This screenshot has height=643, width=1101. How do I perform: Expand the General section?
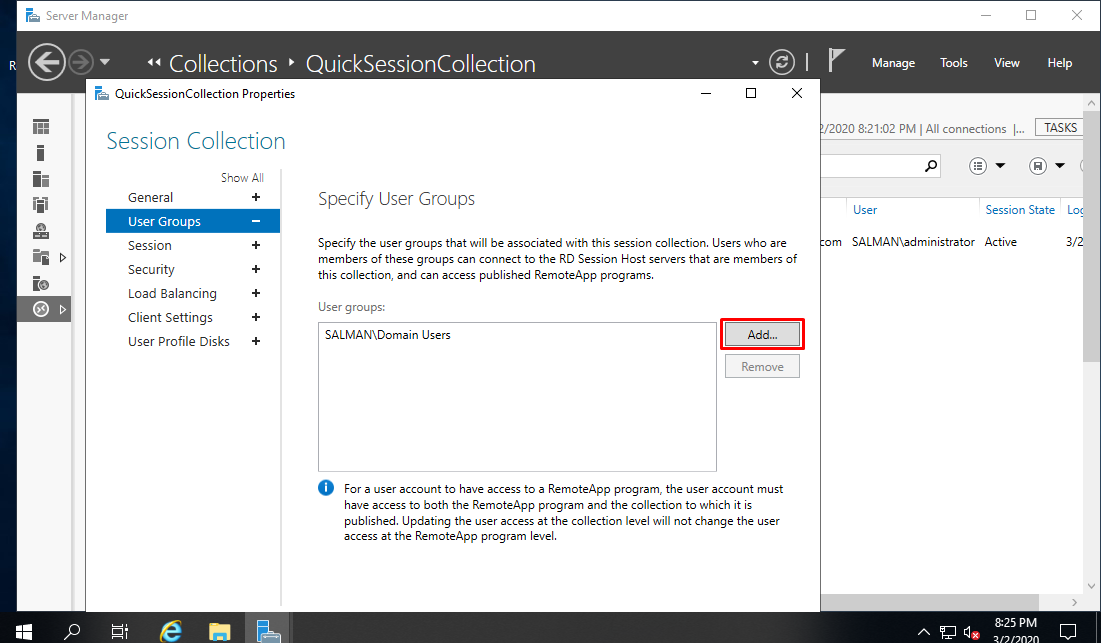click(x=256, y=198)
